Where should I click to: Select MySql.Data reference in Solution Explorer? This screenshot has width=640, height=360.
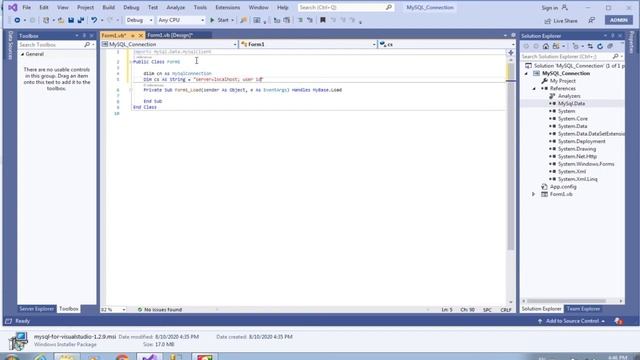pyautogui.click(x=571, y=104)
